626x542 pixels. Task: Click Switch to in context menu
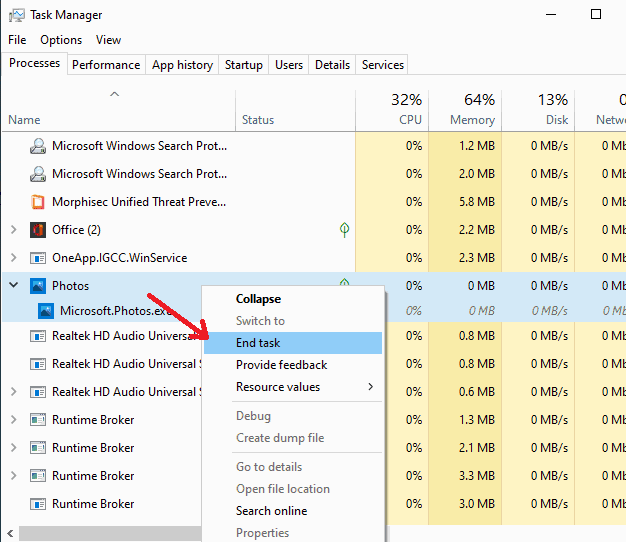point(293,321)
